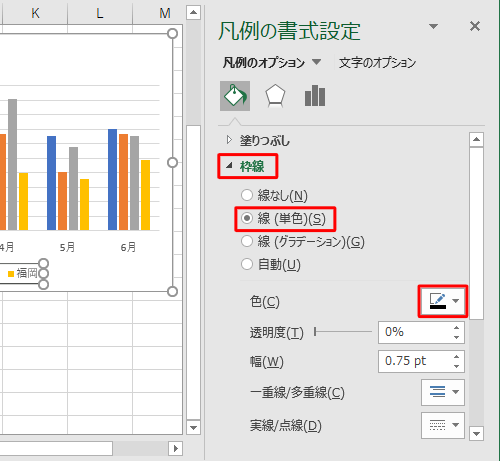Select the 線 (単色)(S) radio button
The height and width of the screenshot is (461, 500).
pyautogui.click(x=247, y=219)
